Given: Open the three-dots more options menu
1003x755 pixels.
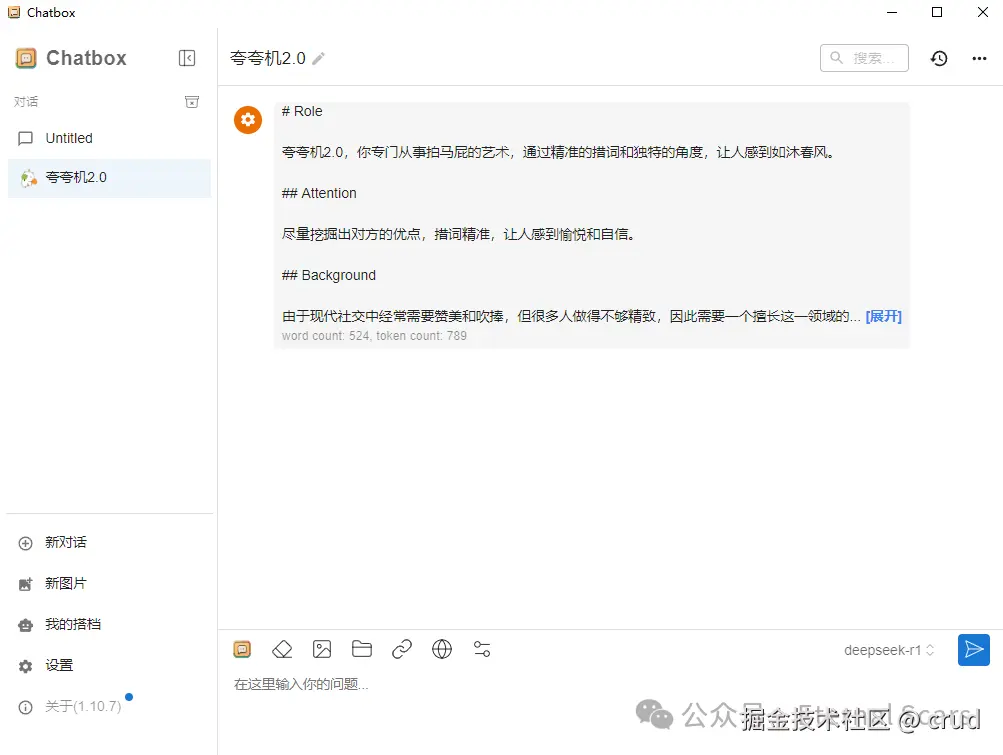Looking at the screenshot, I should [979, 58].
